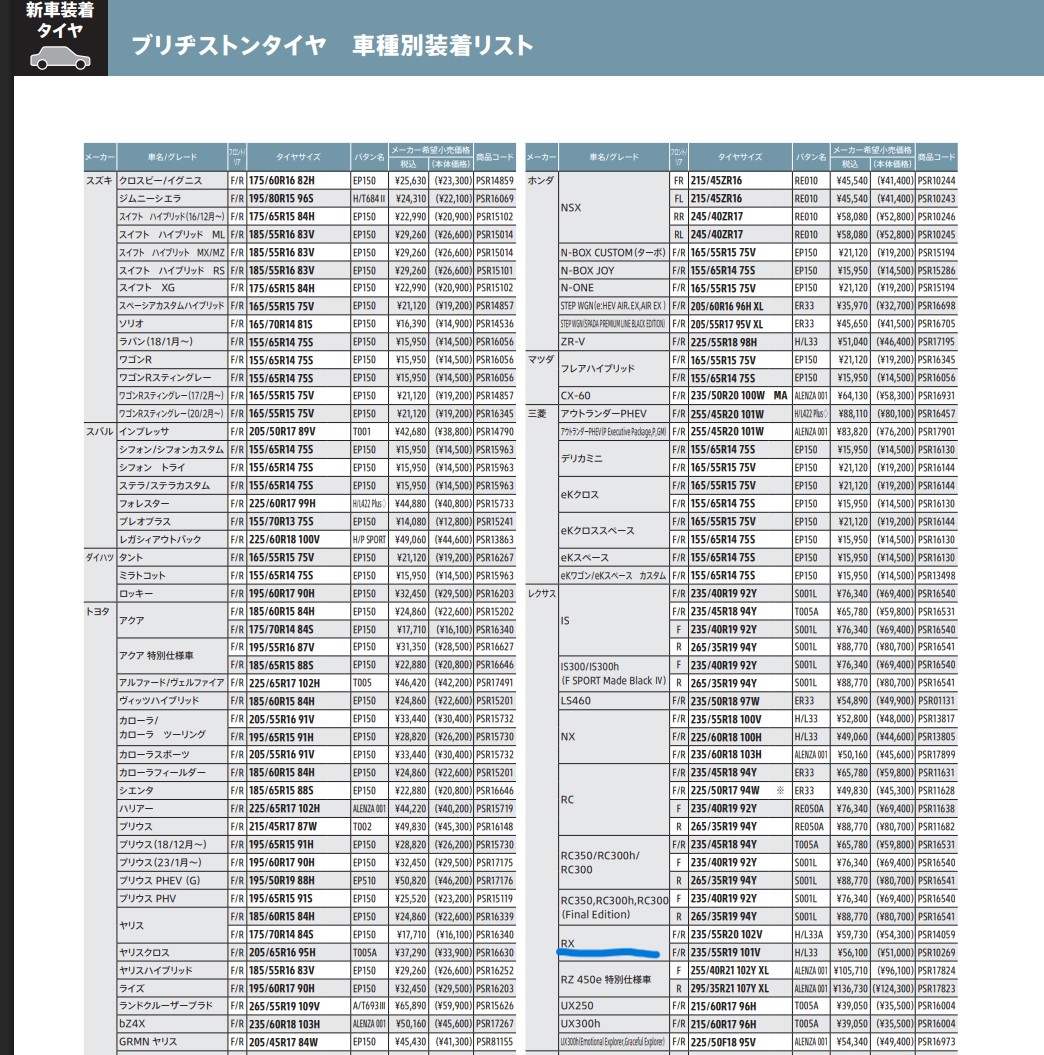Viewport: 1044px width, 1055px height.
Task: Select the NX car name cell
Action: coord(568,737)
